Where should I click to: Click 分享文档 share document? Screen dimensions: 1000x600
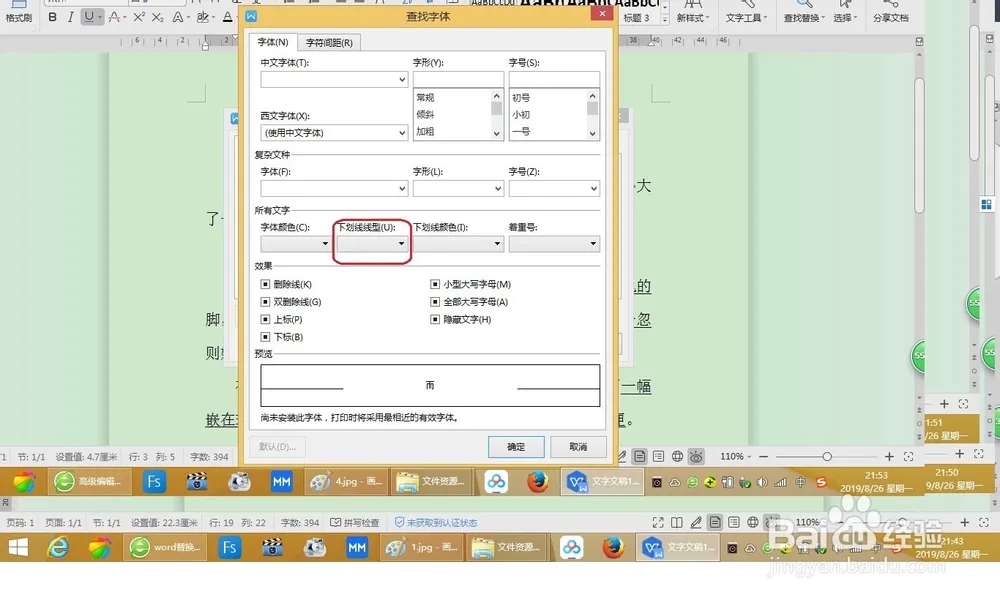pyautogui.click(x=890, y=13)
